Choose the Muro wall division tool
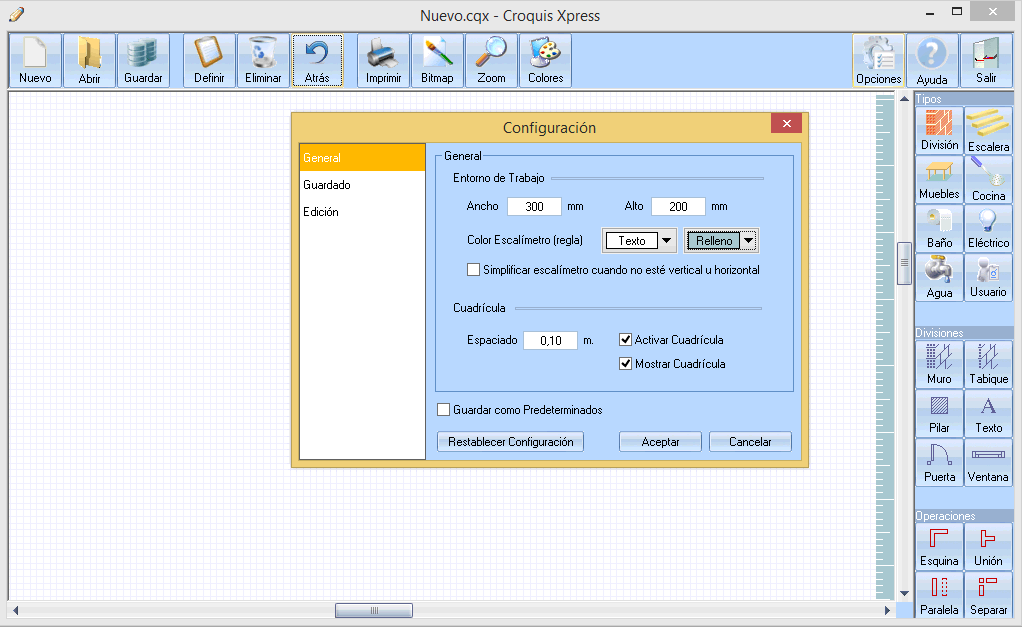 pyautogui.click(x=939, y=365)
